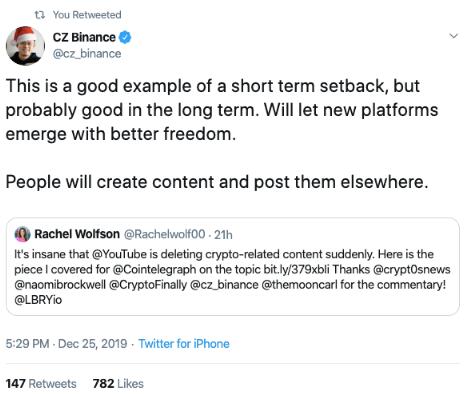Click Rachel Wolfson's name in quote

click(x=77, y=234)
